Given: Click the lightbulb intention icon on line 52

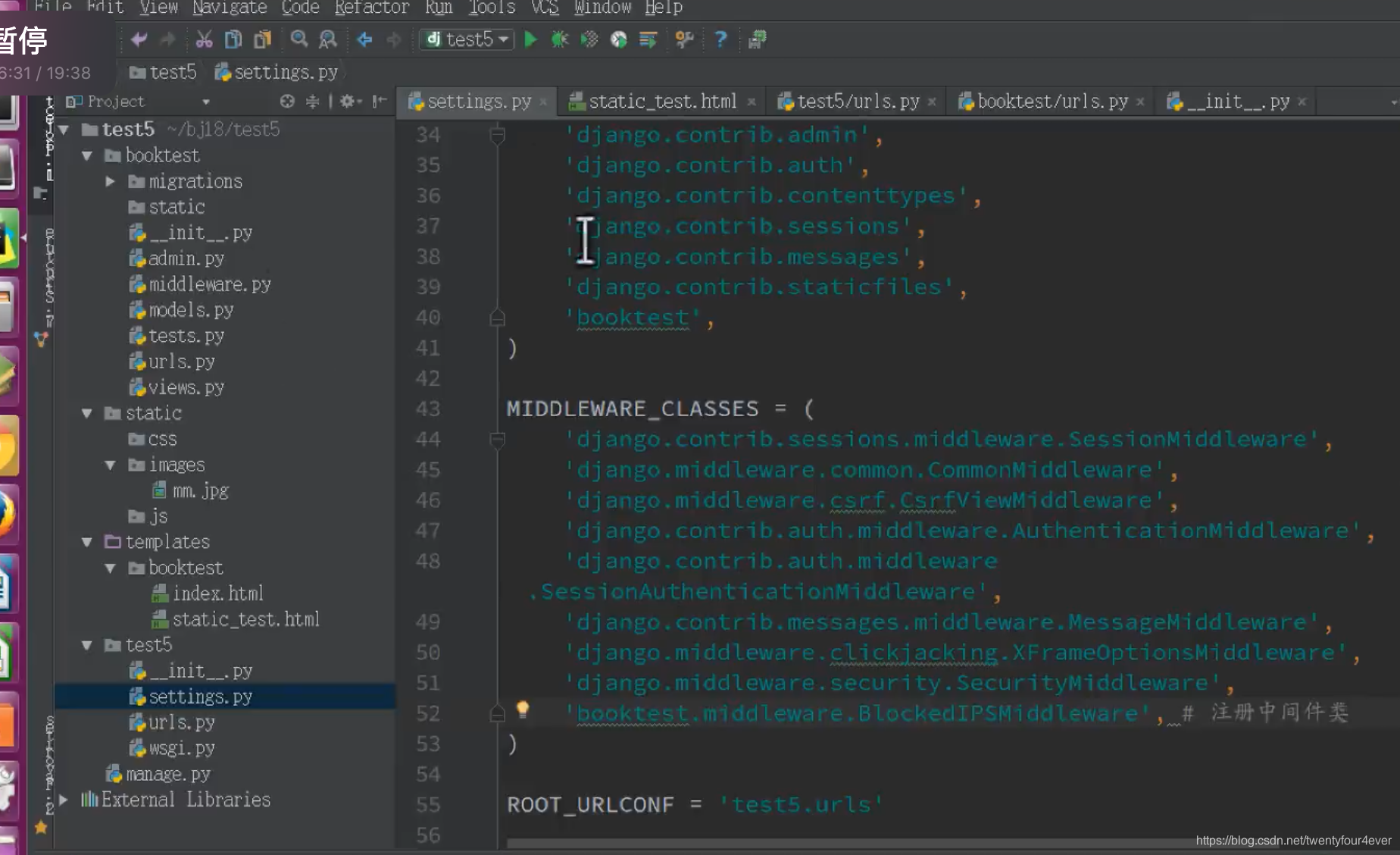Looking at the screenshot, I should (x=523, y=709).
